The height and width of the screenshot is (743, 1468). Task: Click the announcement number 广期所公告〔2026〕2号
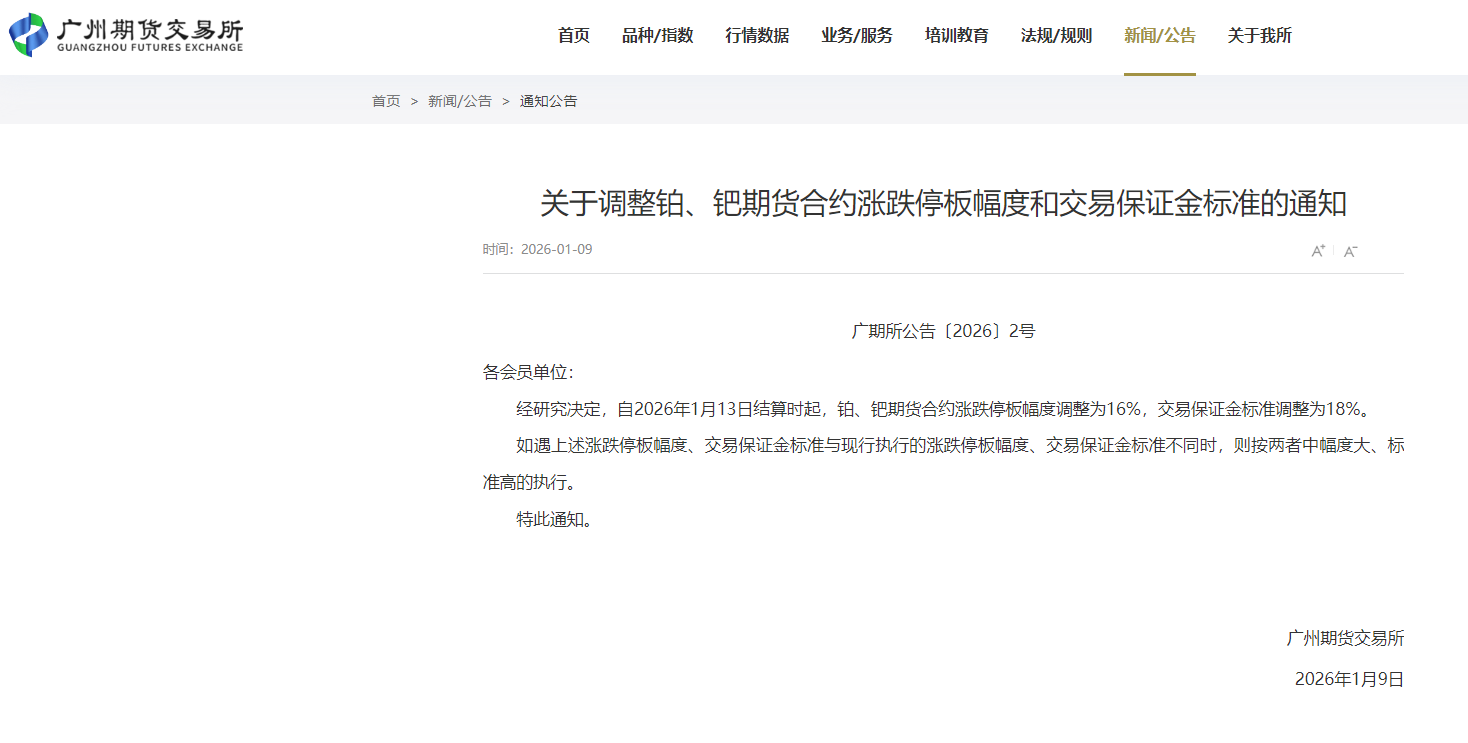[943, 331]
